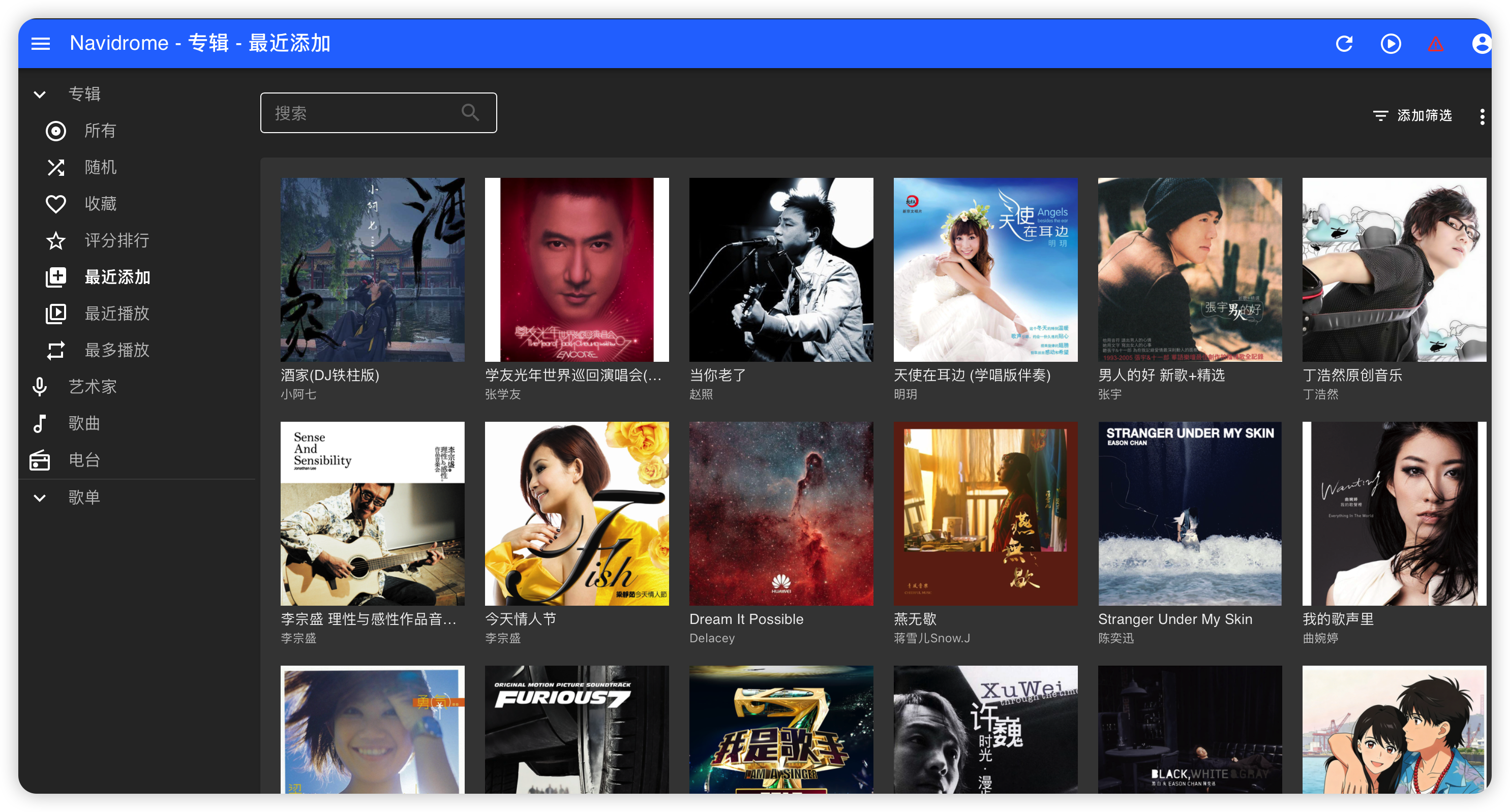Open 丁浩然原创音乐 album cover
The image size is (1510, 812).
pos(1394,269)
